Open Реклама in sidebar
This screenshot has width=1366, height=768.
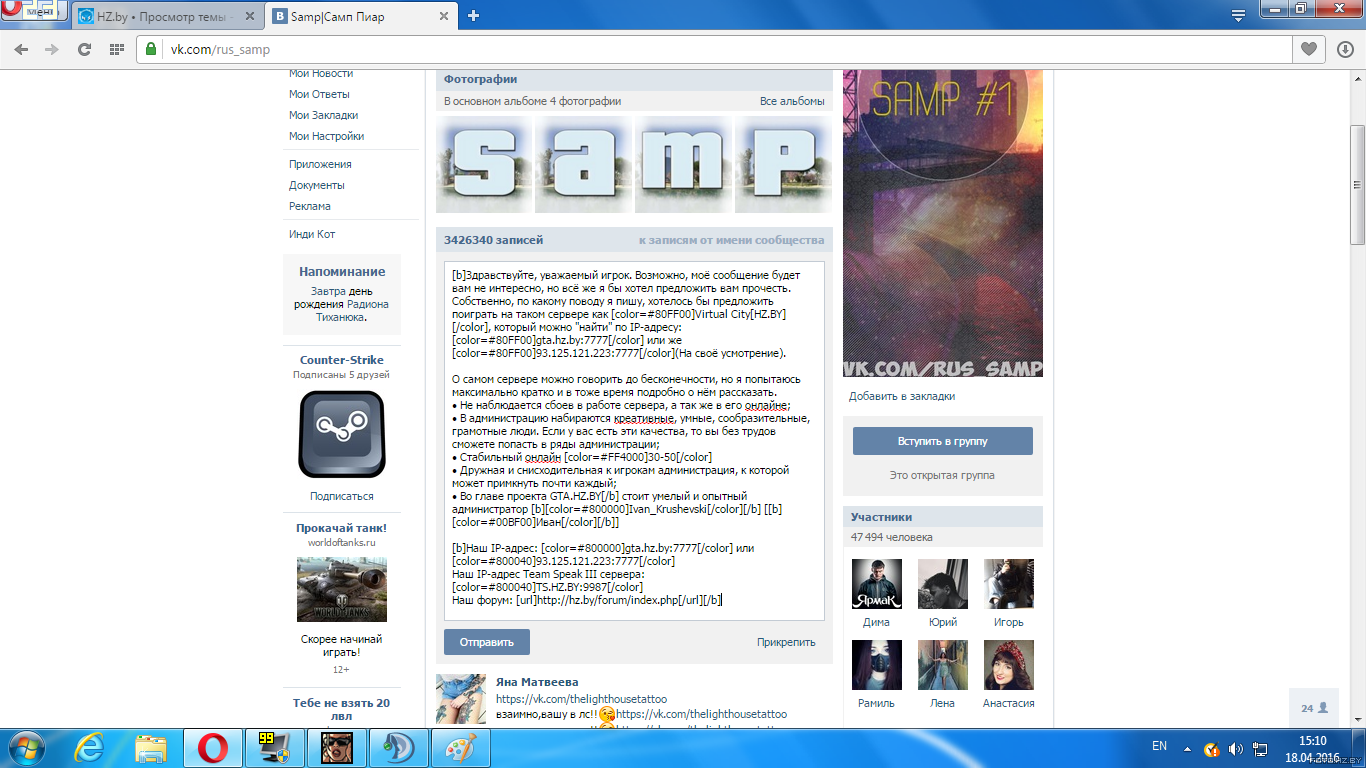click(310, 206)
